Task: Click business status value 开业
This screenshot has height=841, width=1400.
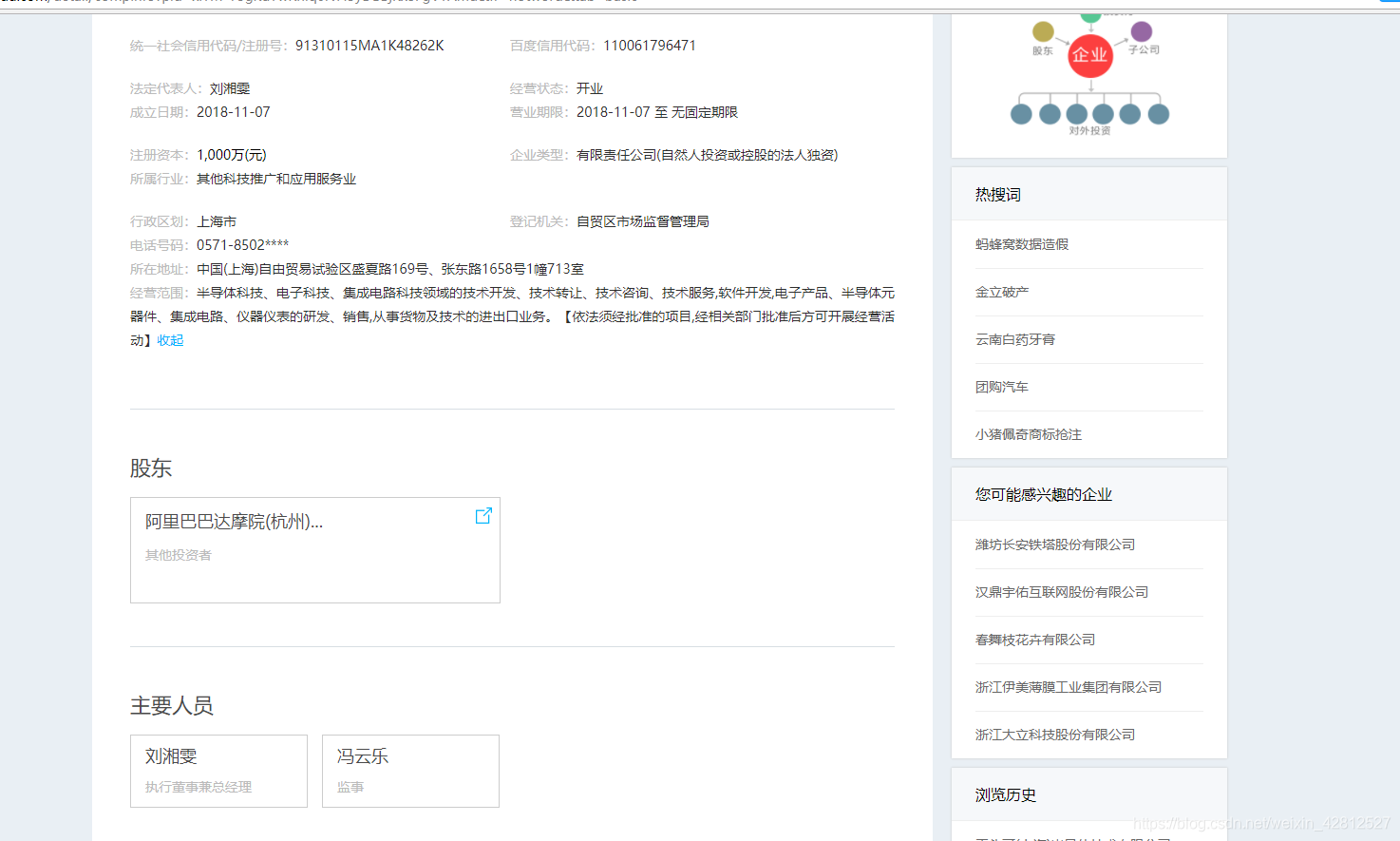Action: (590, 88)
